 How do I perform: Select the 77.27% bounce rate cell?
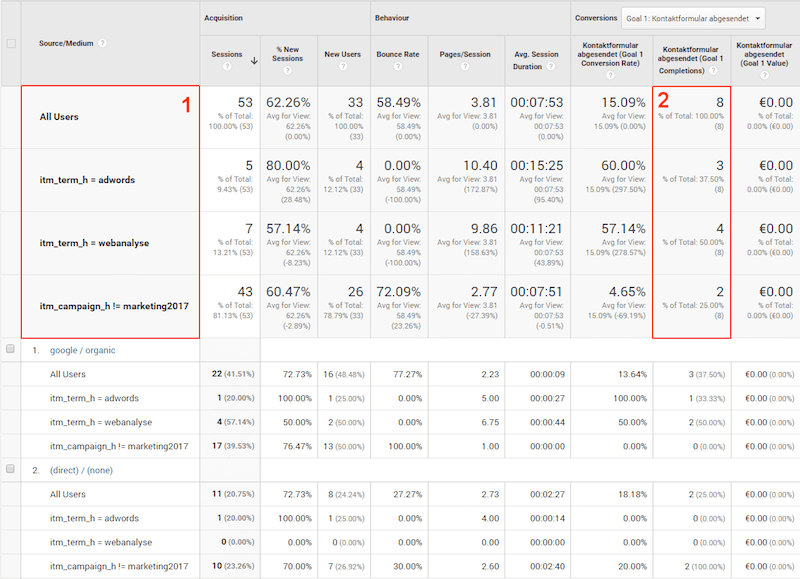tap(408, 374)
